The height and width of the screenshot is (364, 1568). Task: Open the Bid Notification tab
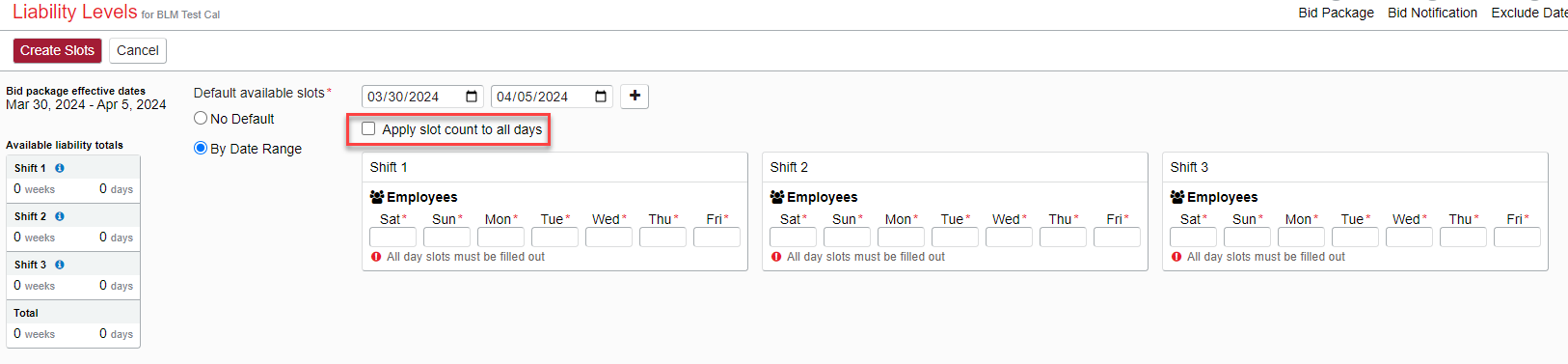pos(1432,13)
